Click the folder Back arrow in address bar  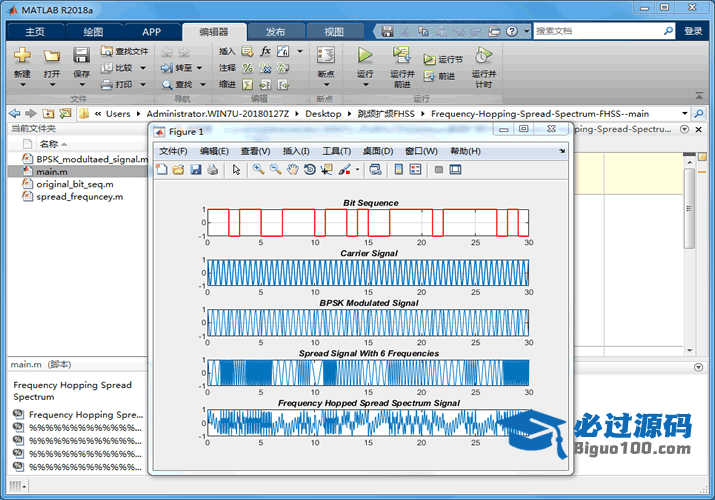[x=15, y=113]
